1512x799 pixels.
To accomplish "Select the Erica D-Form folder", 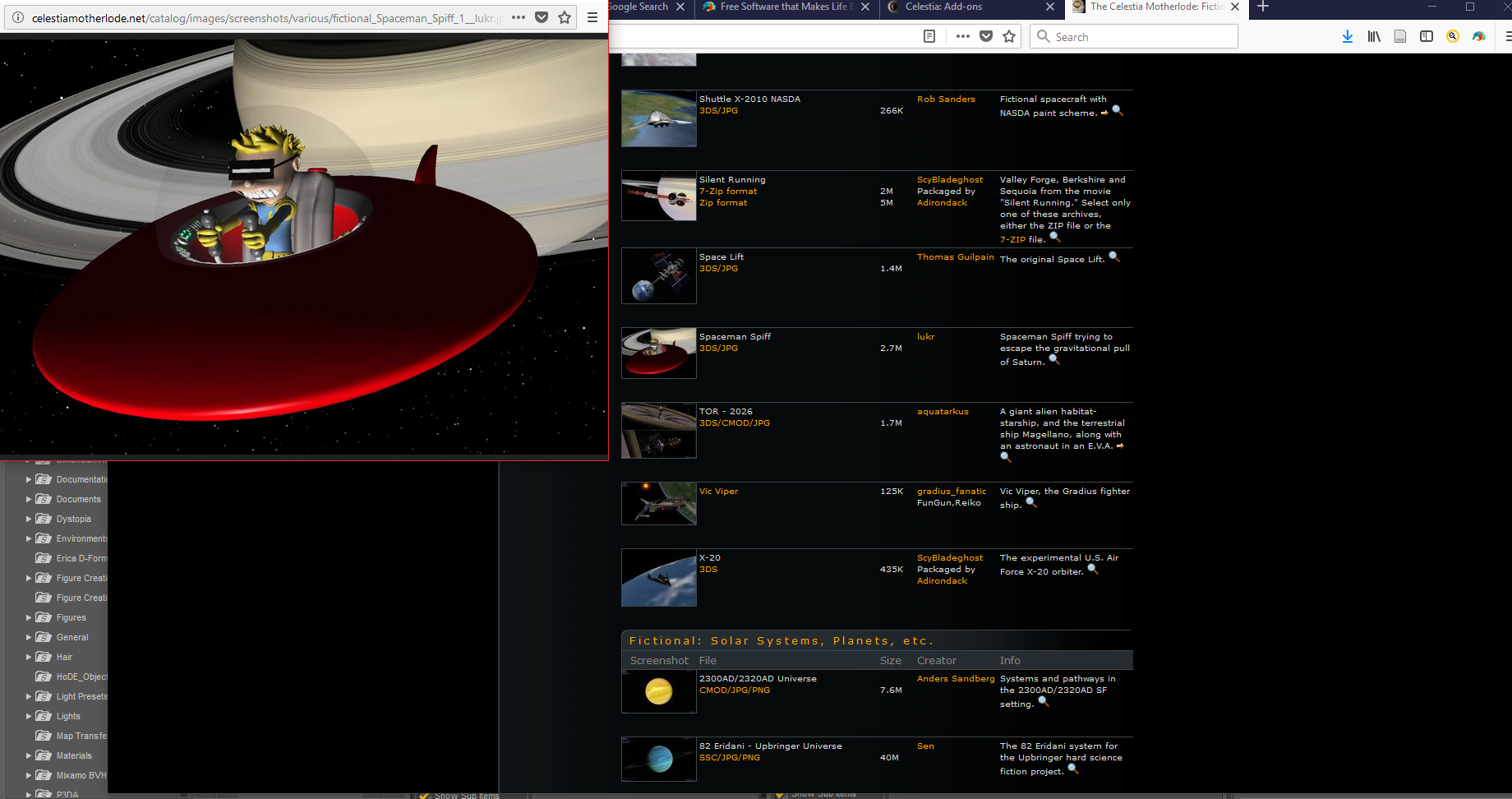I will click(71, 558).
